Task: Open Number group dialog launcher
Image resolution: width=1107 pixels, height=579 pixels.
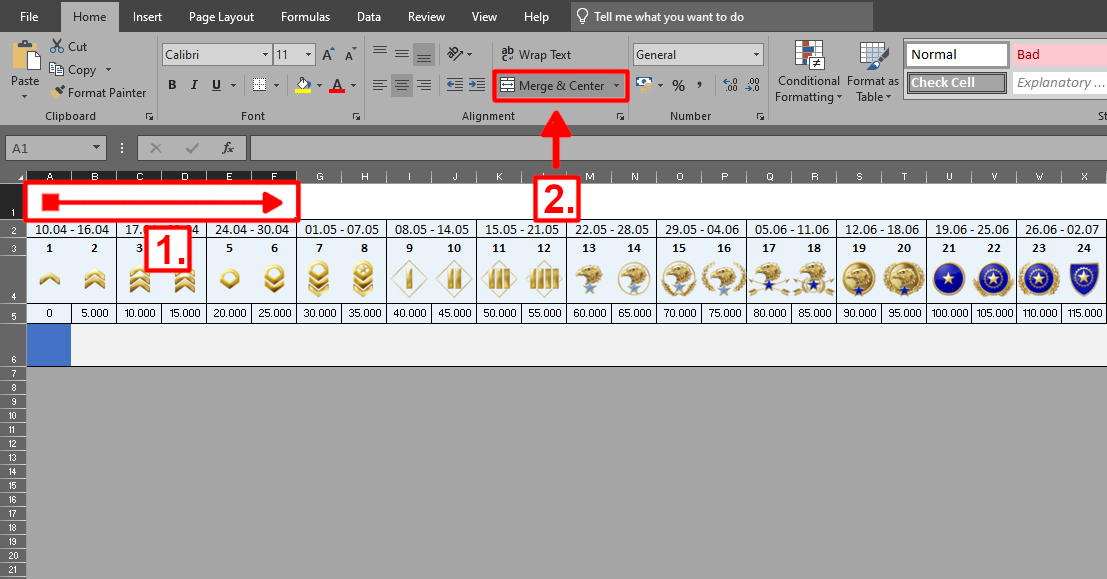Action: [760, 116]
